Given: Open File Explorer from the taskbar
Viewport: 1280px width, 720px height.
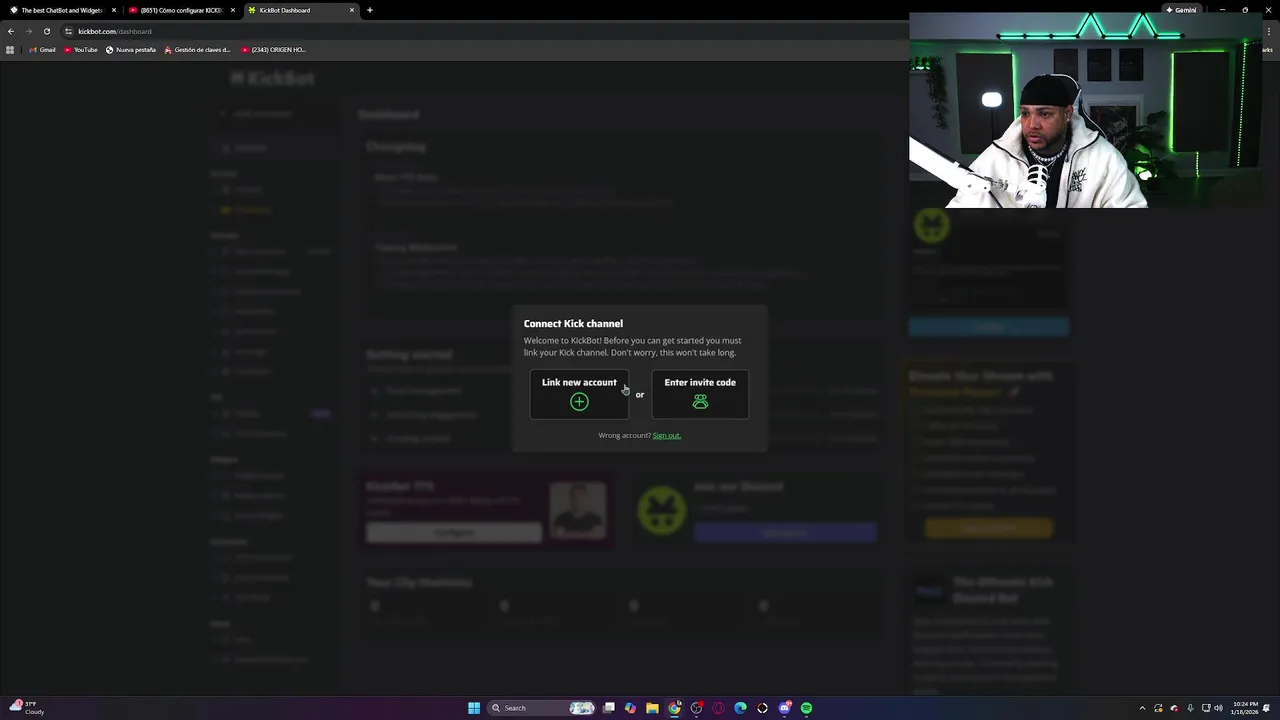Looking at the screenshot, I should tap(652, 708).
